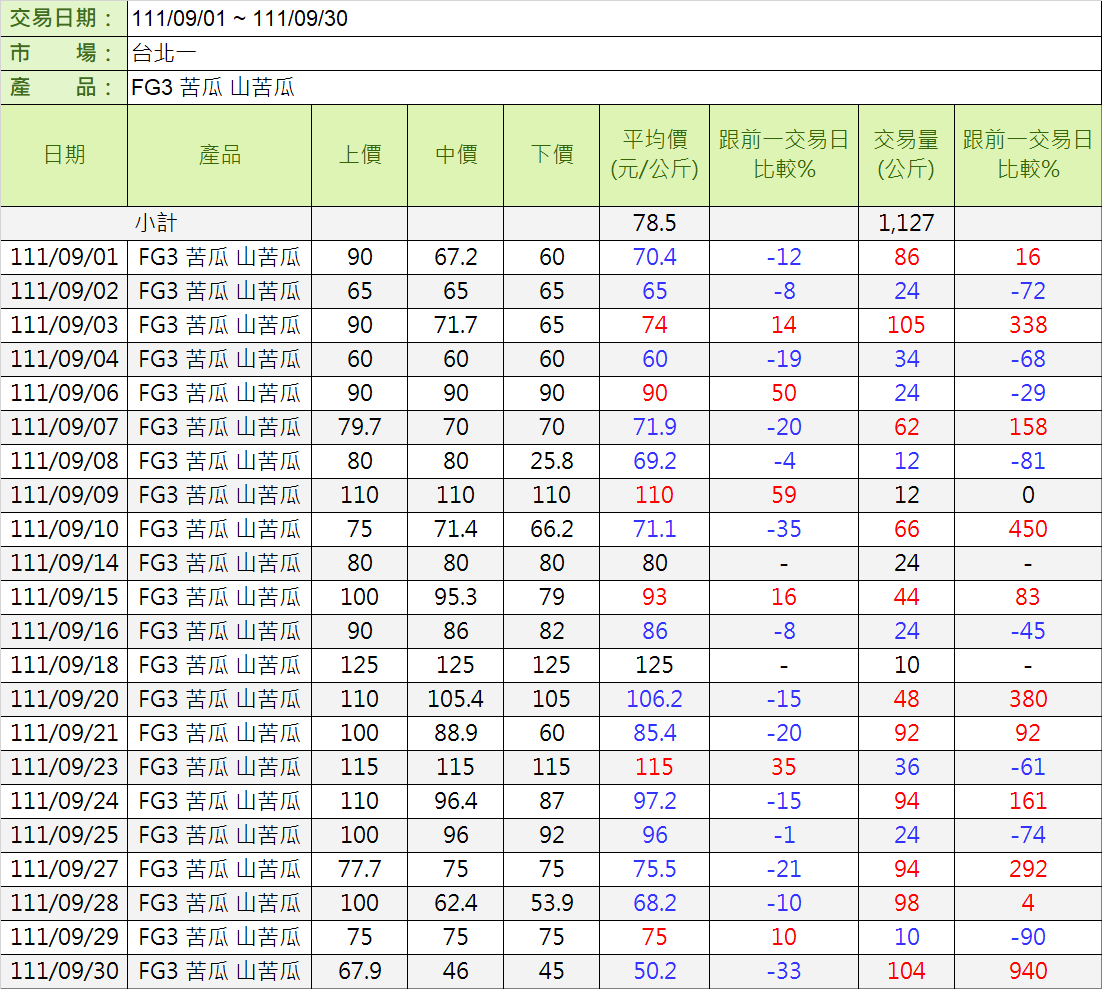Click the 交易量 (公斤) column header
Screen dimensions: 1102x991
tap(906, 155)
